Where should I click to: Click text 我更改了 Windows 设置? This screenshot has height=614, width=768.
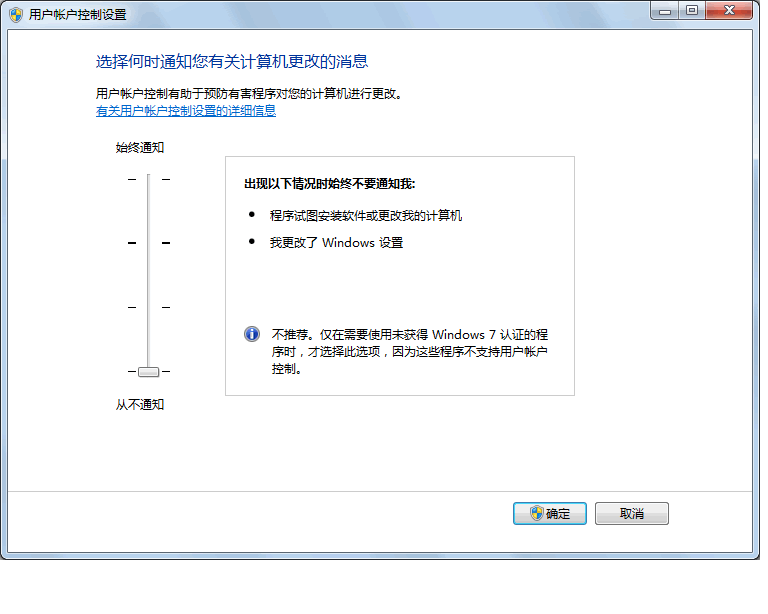coord(336,242)
